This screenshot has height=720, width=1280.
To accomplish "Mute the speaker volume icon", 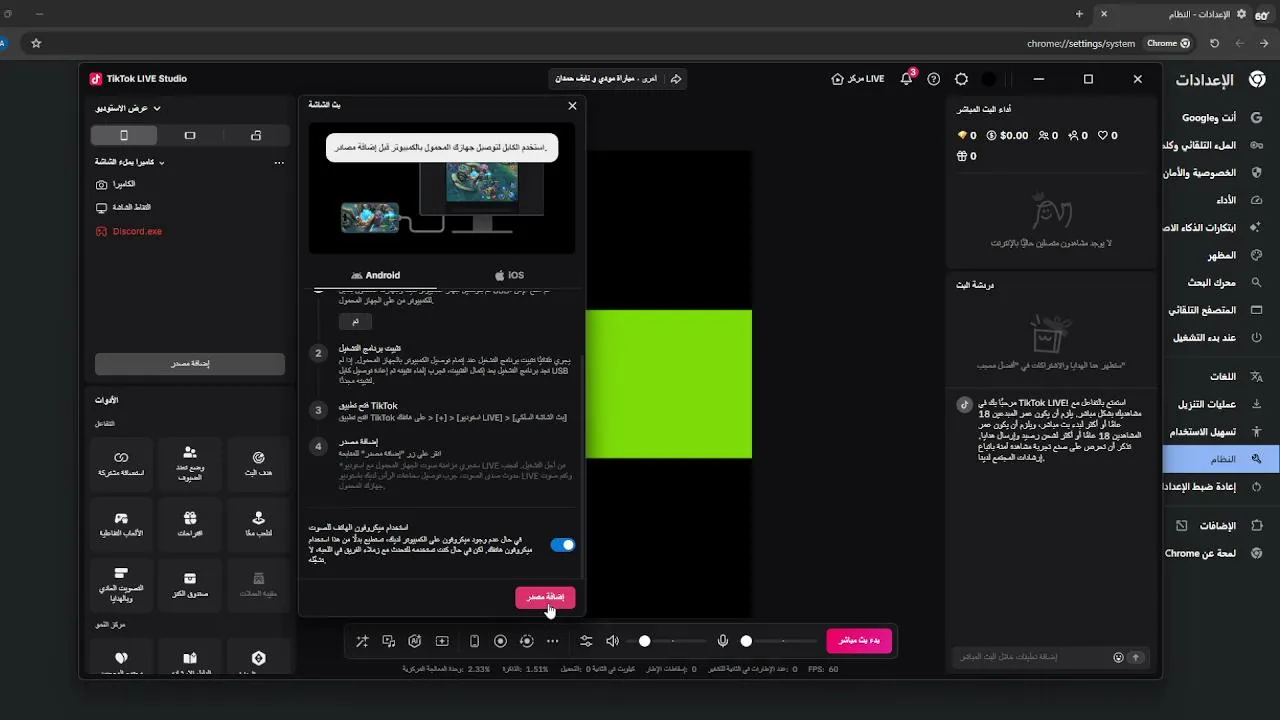I will 613,641.
